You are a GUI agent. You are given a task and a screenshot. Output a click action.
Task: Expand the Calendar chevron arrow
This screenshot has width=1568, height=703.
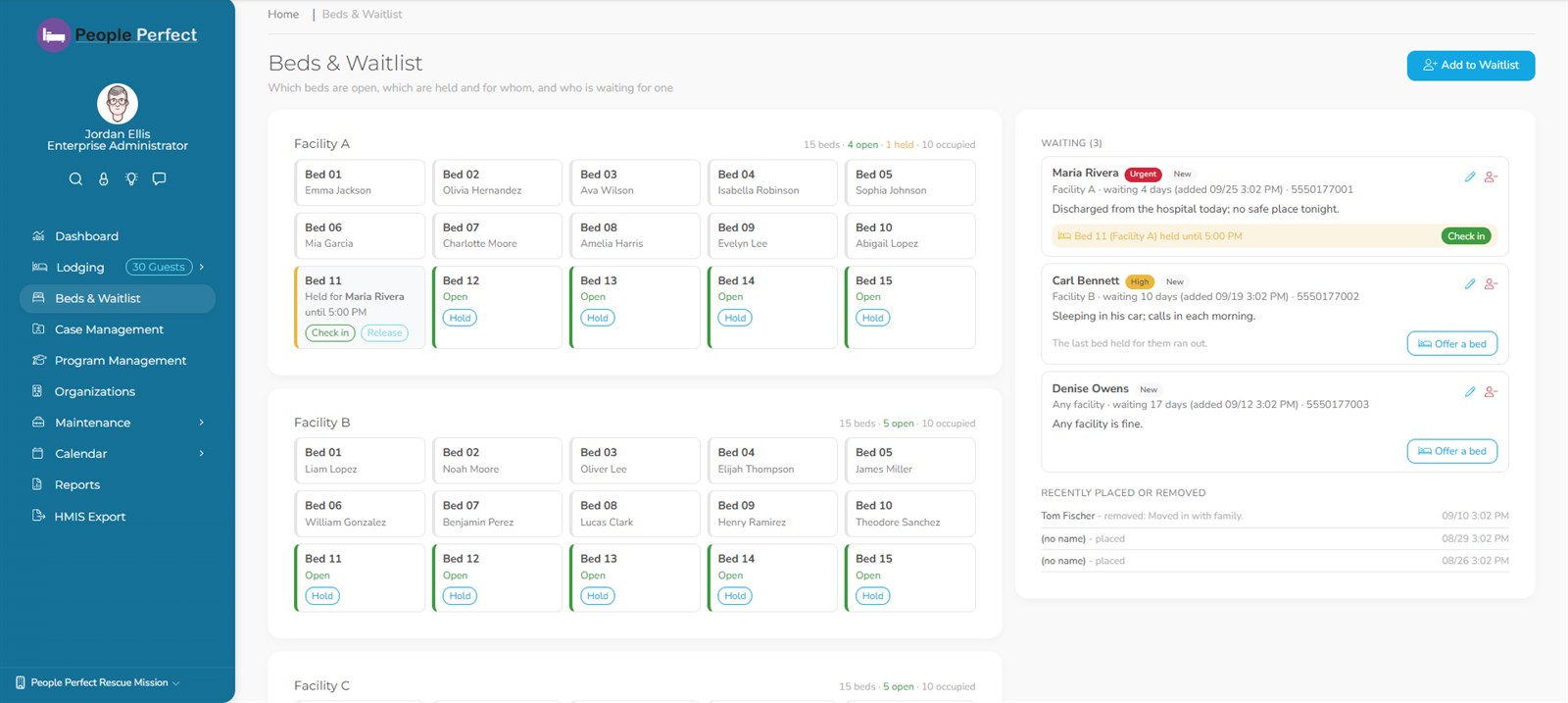tap(202, 454)
